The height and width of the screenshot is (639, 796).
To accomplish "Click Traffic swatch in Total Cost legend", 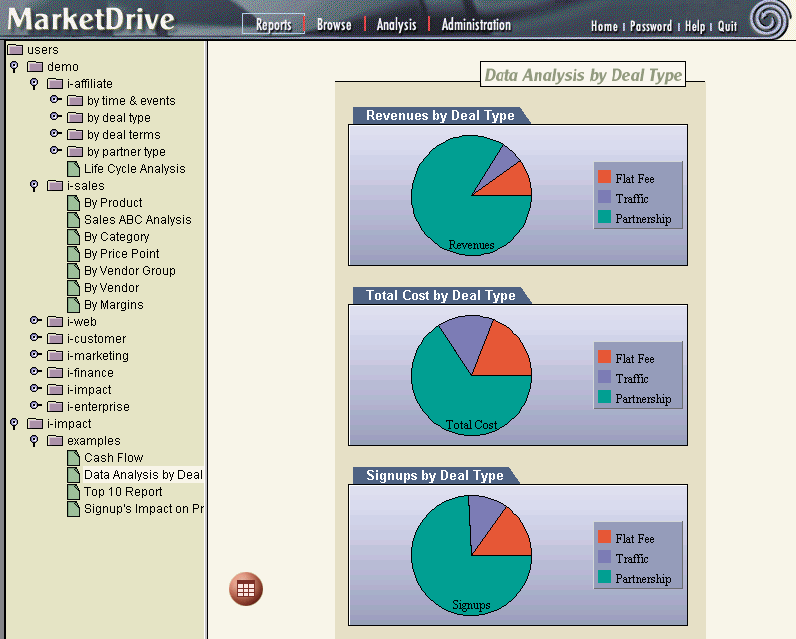I will [x=604, y=377].
